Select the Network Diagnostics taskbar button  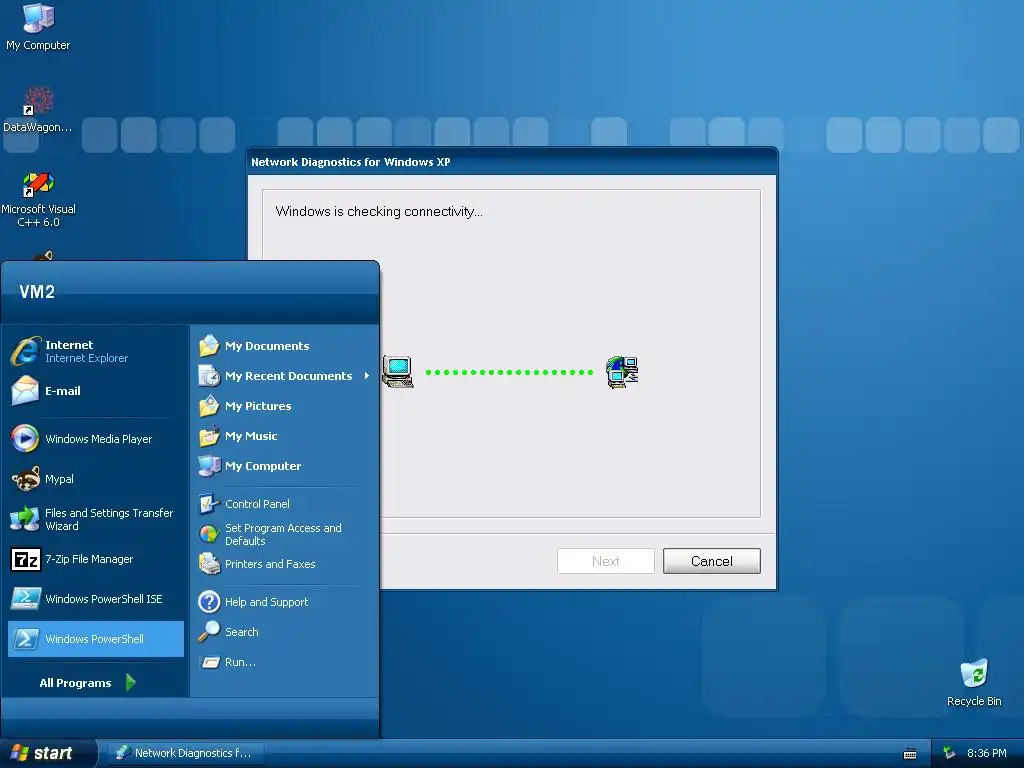tap(185, 753)
